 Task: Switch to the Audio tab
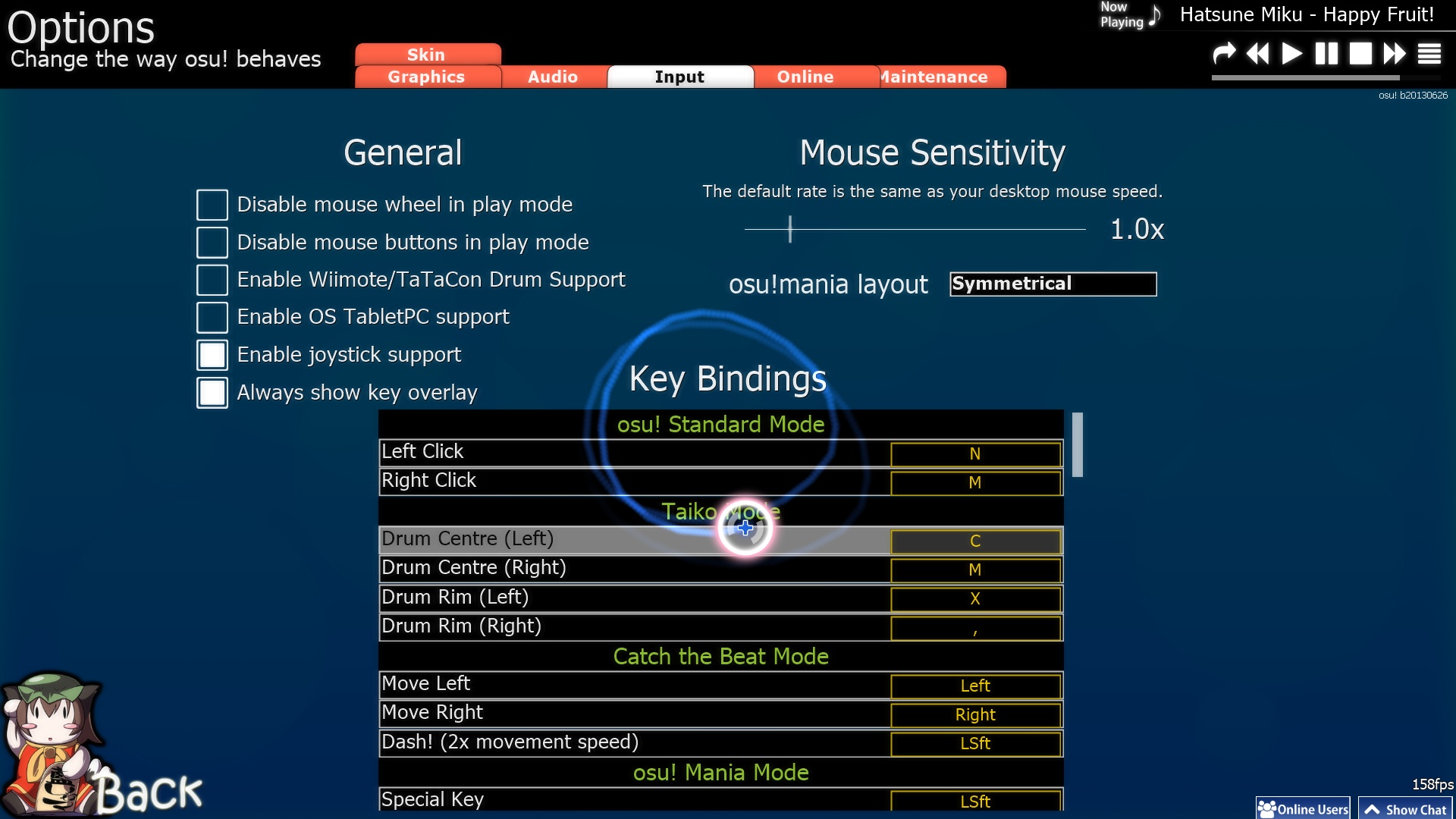[552, 76]
